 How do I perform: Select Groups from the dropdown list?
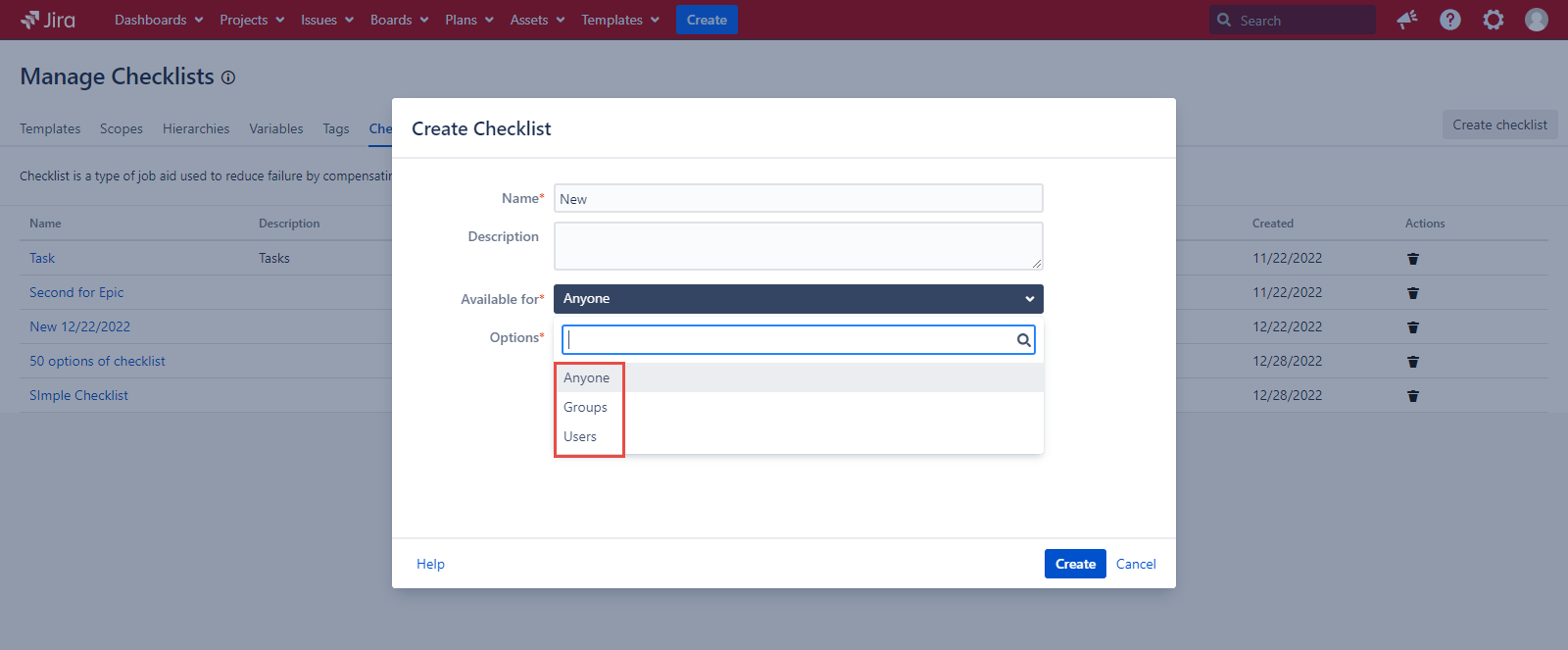[x=585, y=407]
